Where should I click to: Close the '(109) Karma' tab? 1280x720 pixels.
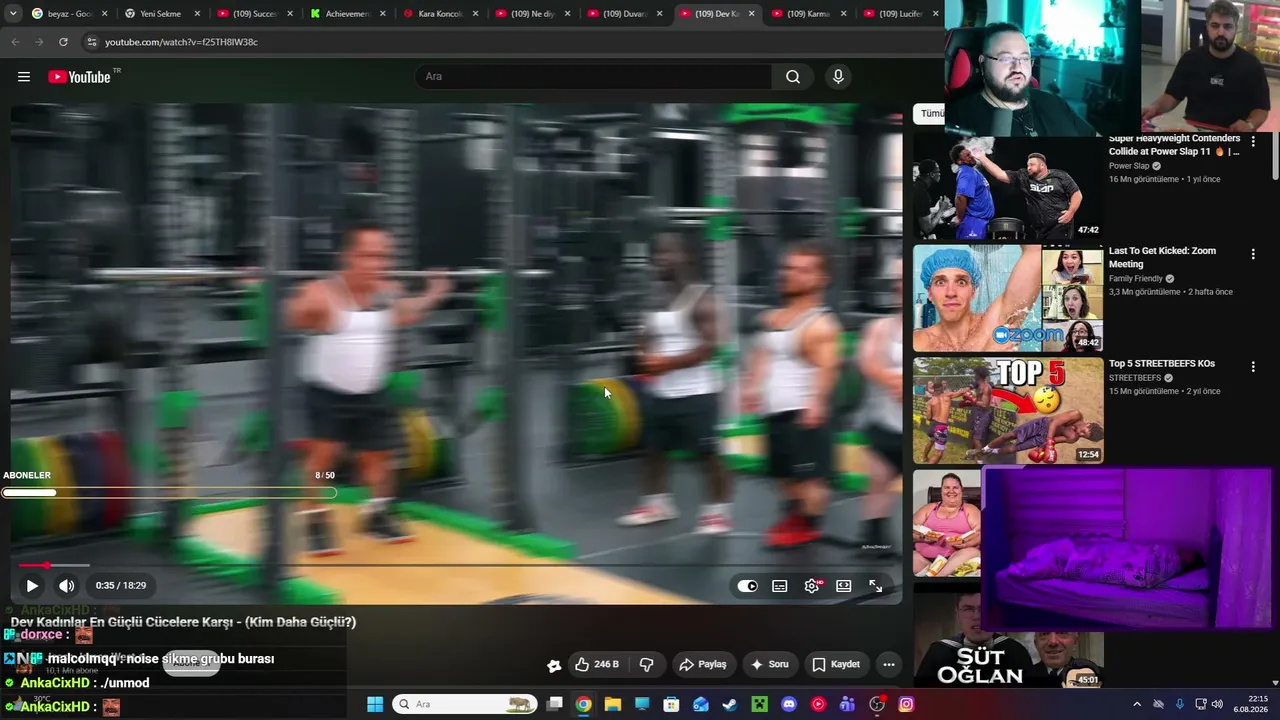pos(843,14)
